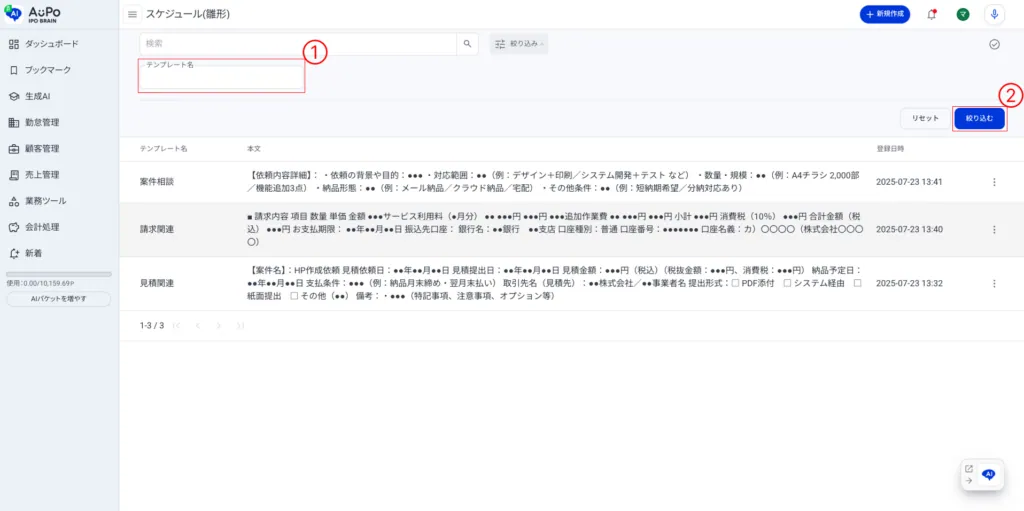Open the kebab menu for 案件相談 row

pyautogui.click(x=994, y=182)
